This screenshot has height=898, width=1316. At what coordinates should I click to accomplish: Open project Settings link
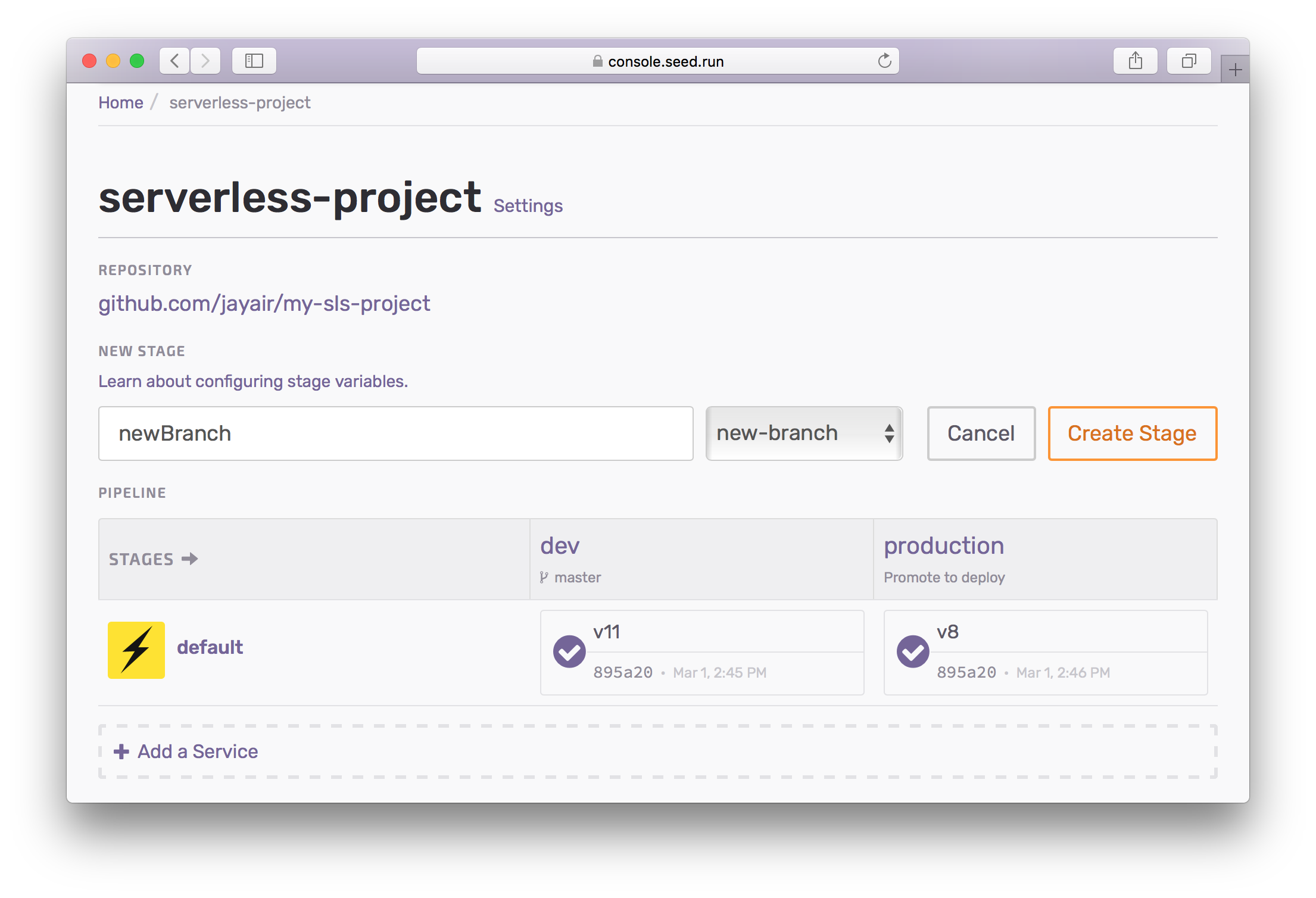(x=528, y=205)
